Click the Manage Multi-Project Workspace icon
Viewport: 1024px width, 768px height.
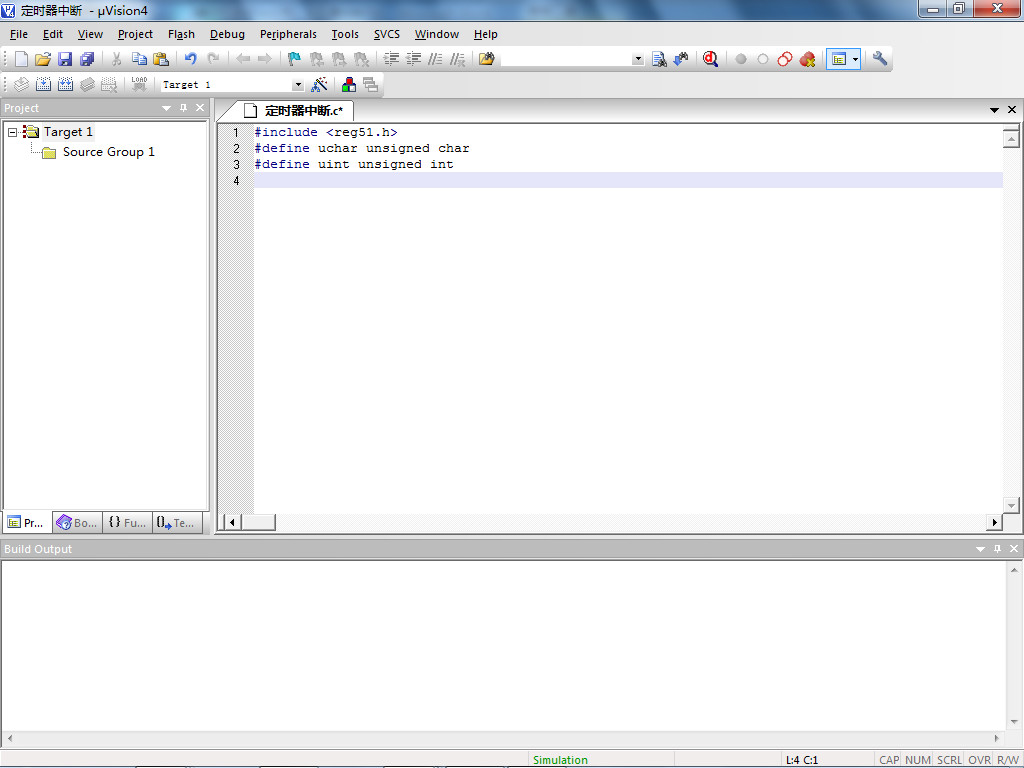pos(370,84)
